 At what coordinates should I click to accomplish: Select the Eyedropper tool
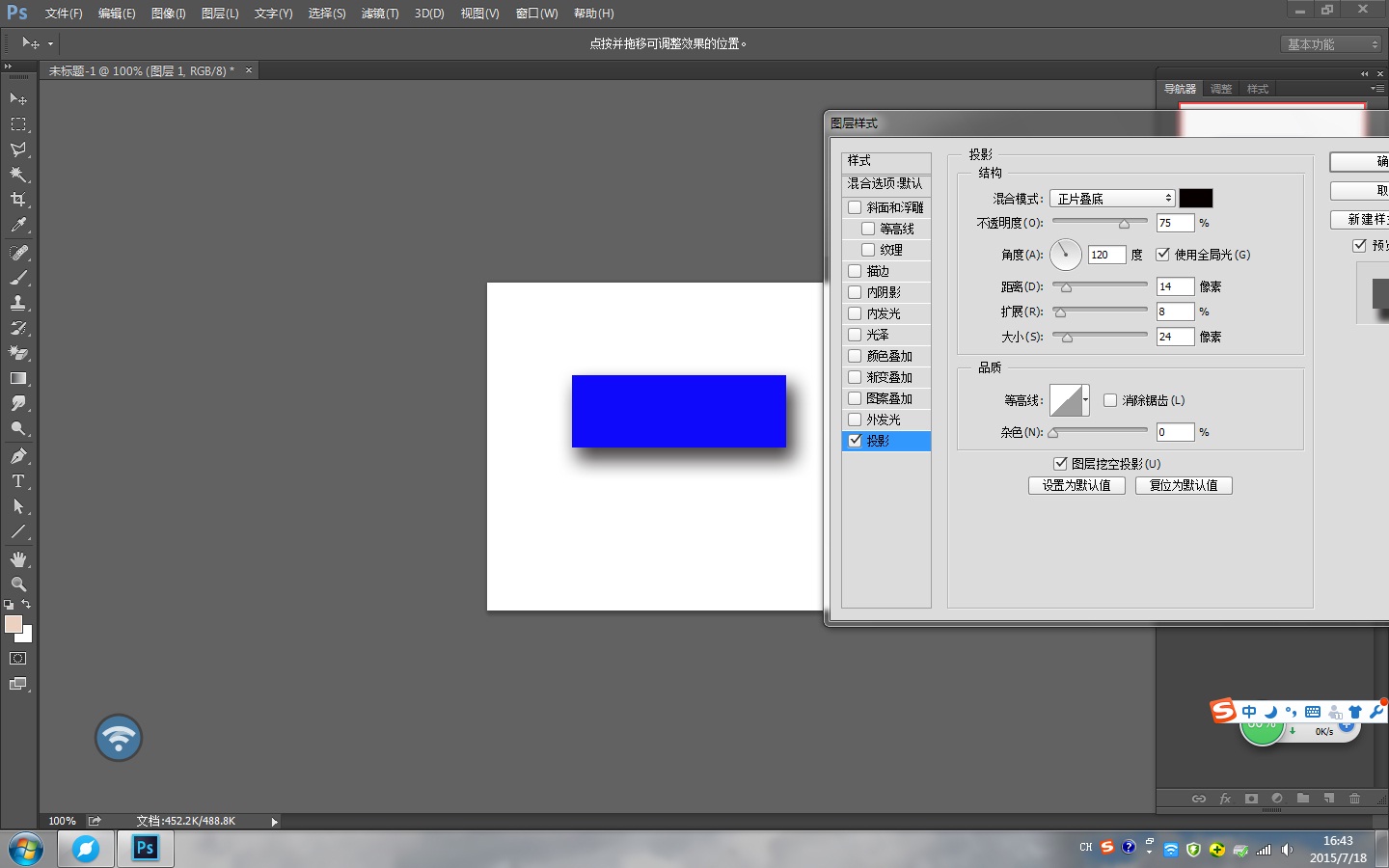click(x=18, y=225)
